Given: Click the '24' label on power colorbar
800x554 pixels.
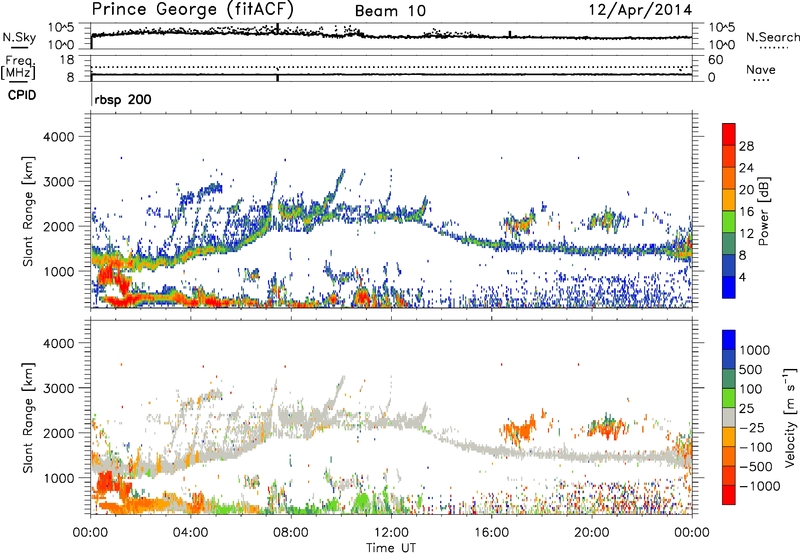Looking at the screenshot, I should 746,168.
